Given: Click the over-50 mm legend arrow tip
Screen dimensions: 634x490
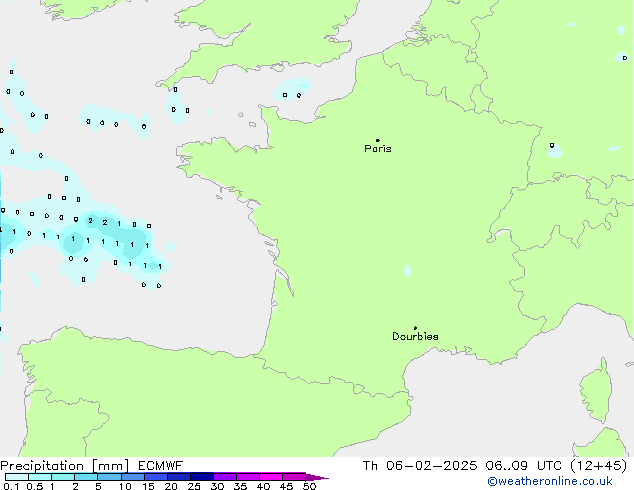Looking at the screenshot, I should click(317, 477).
